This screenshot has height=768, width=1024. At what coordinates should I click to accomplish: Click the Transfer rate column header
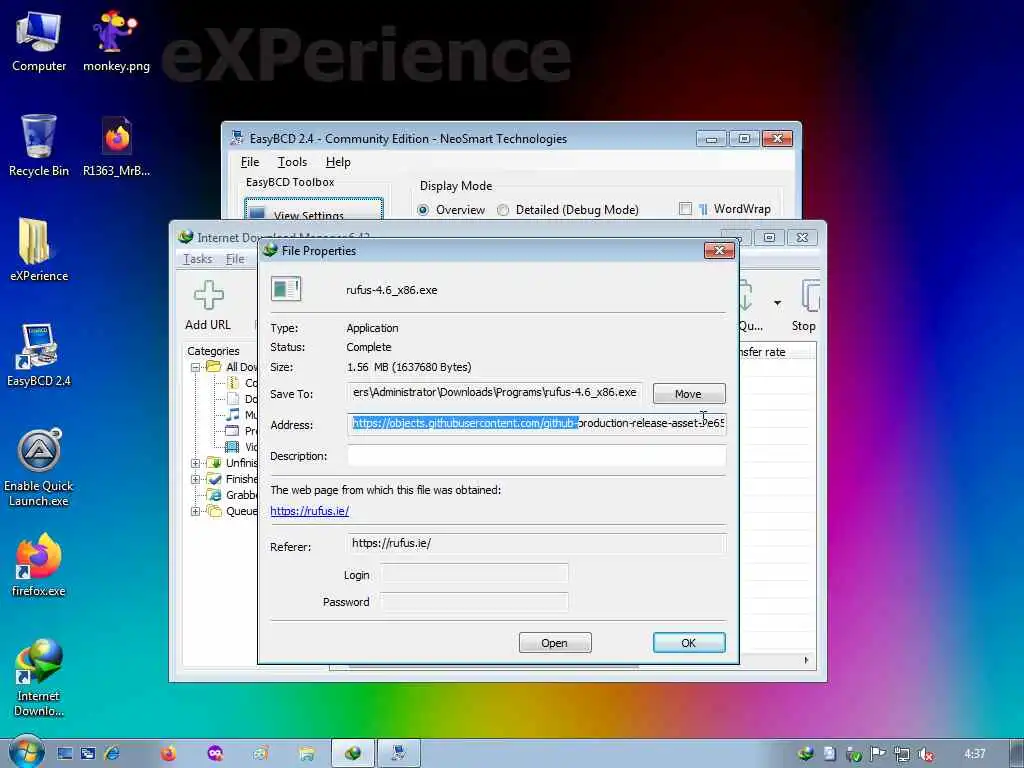click(x=777, y=352)
